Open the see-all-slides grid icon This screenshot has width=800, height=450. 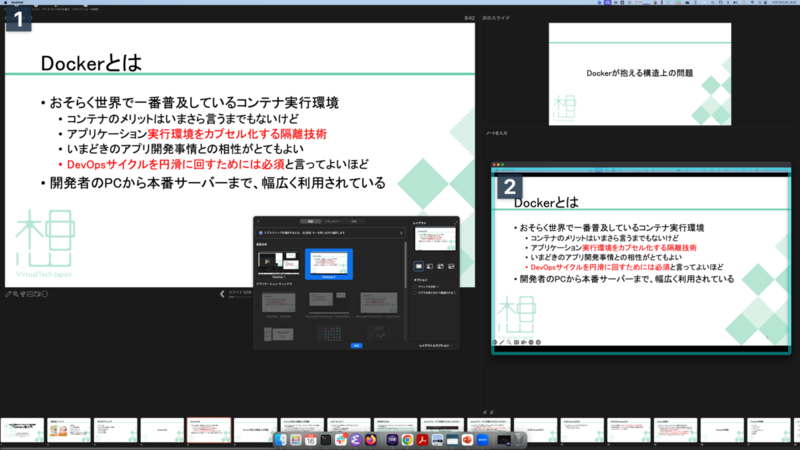23,294
